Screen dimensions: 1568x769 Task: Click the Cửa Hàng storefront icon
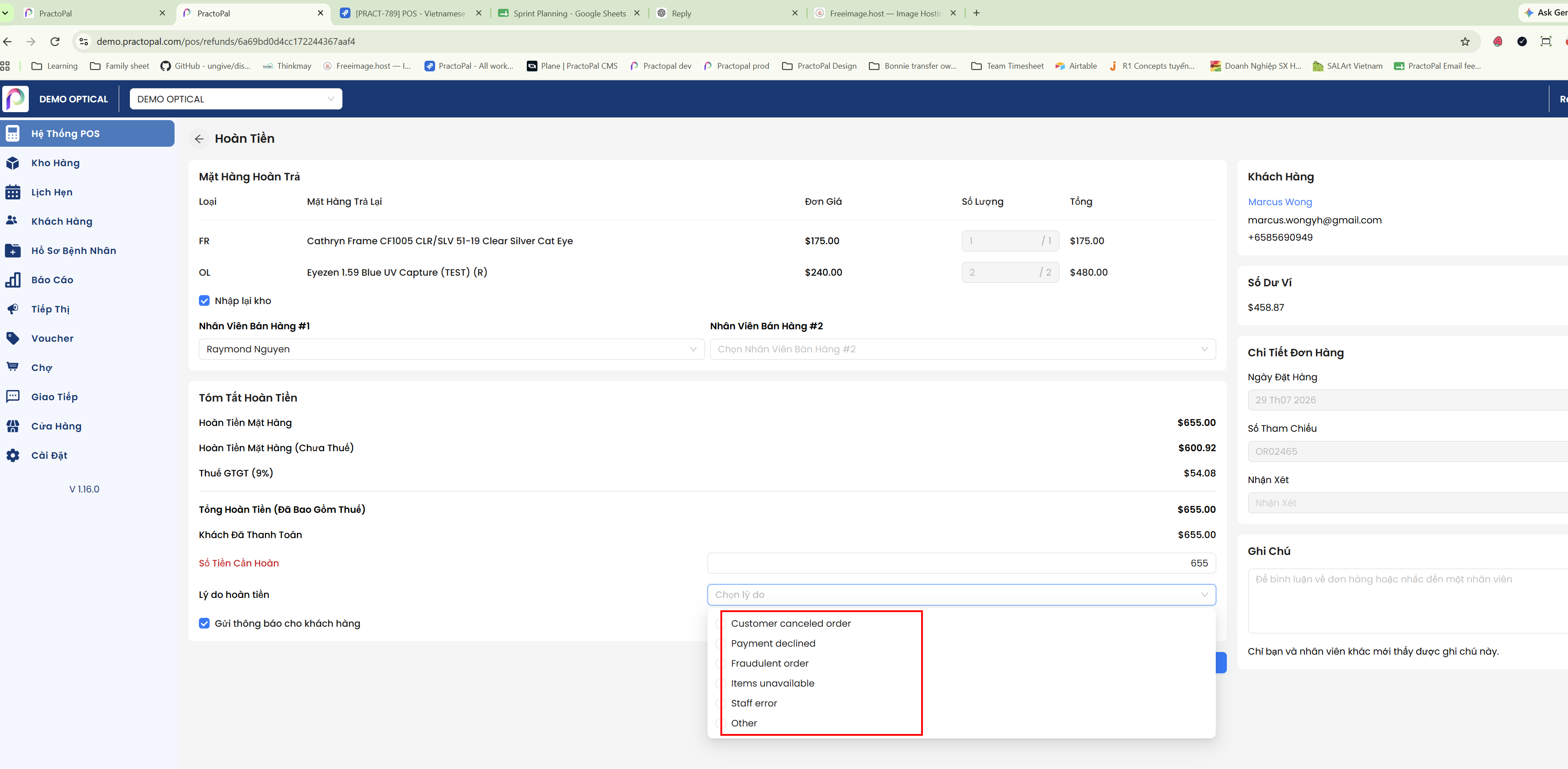pos(13,426)
